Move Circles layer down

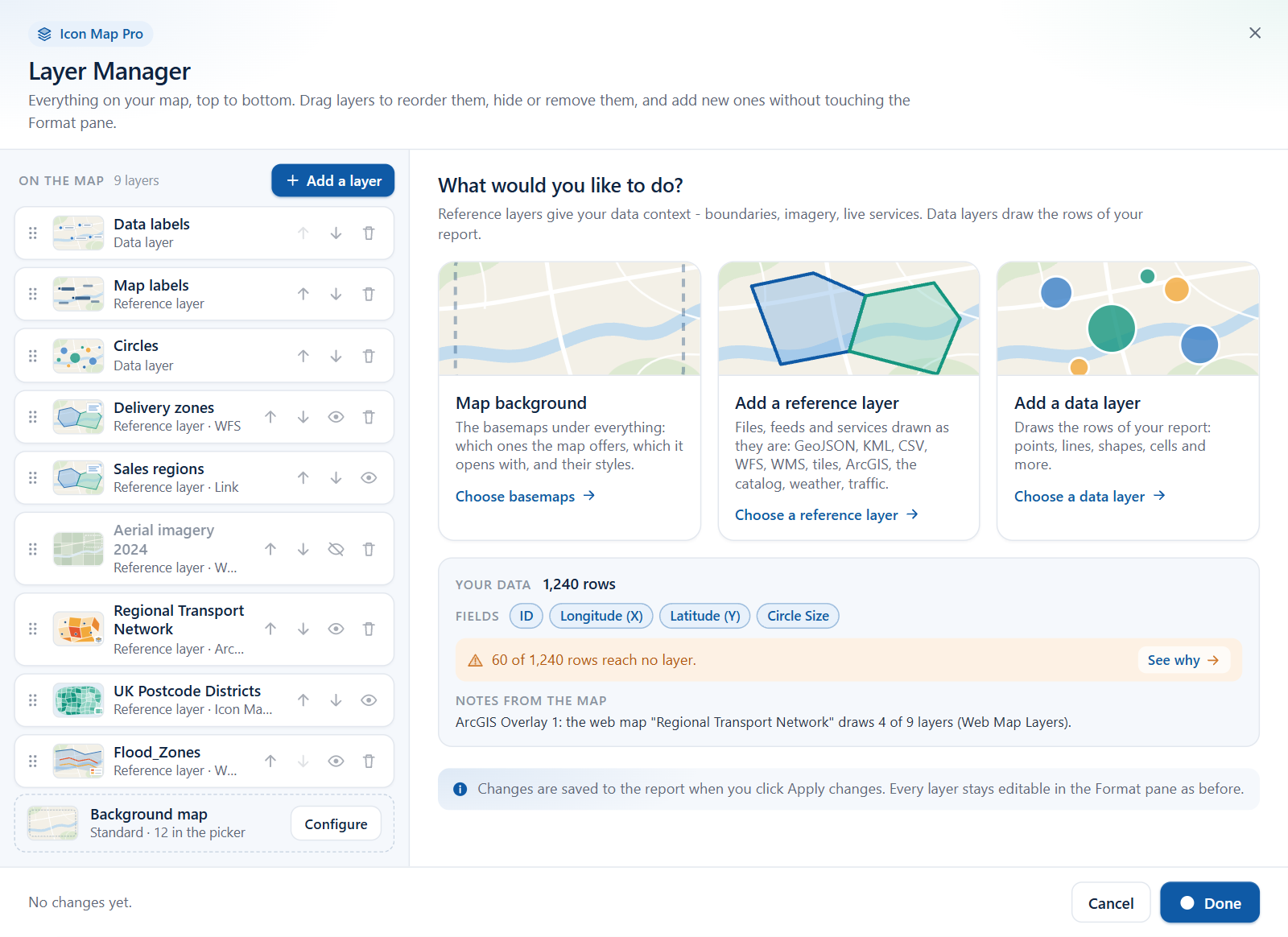click(336, 356)
